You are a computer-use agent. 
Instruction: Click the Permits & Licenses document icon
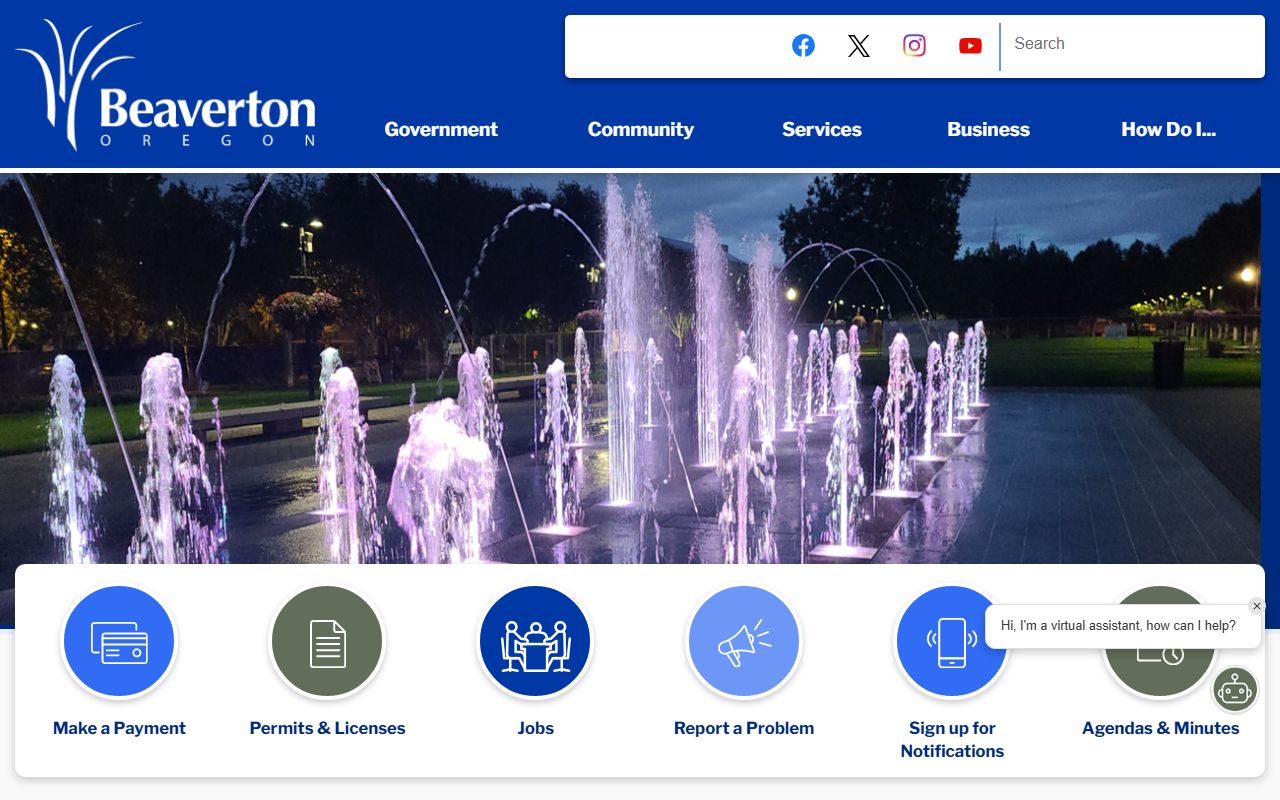pyautogui.click(x=327, y=641)
